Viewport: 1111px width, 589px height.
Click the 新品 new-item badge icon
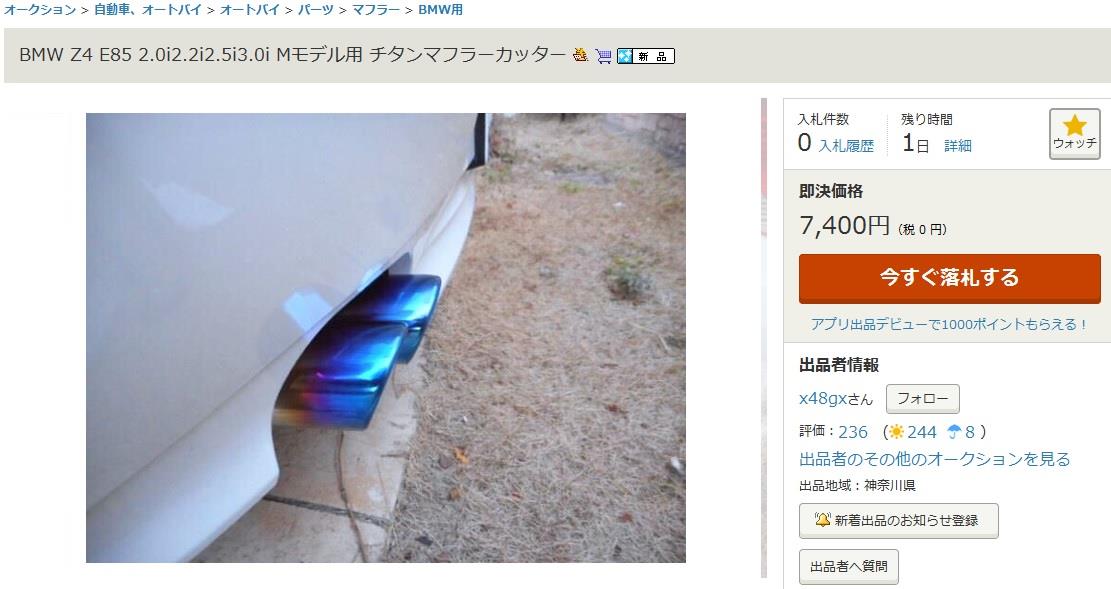(645, 56)
